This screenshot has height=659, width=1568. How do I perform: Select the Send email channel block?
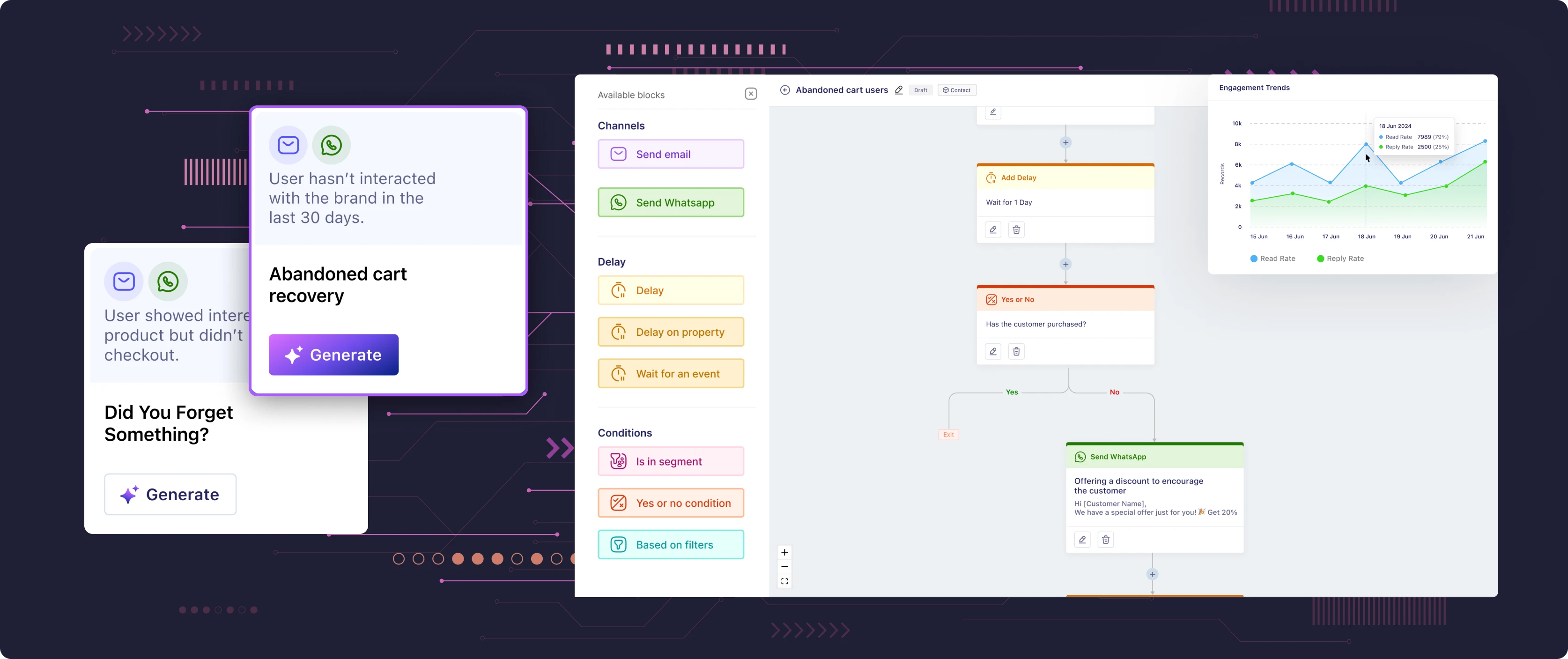click(x=670, y=154)
